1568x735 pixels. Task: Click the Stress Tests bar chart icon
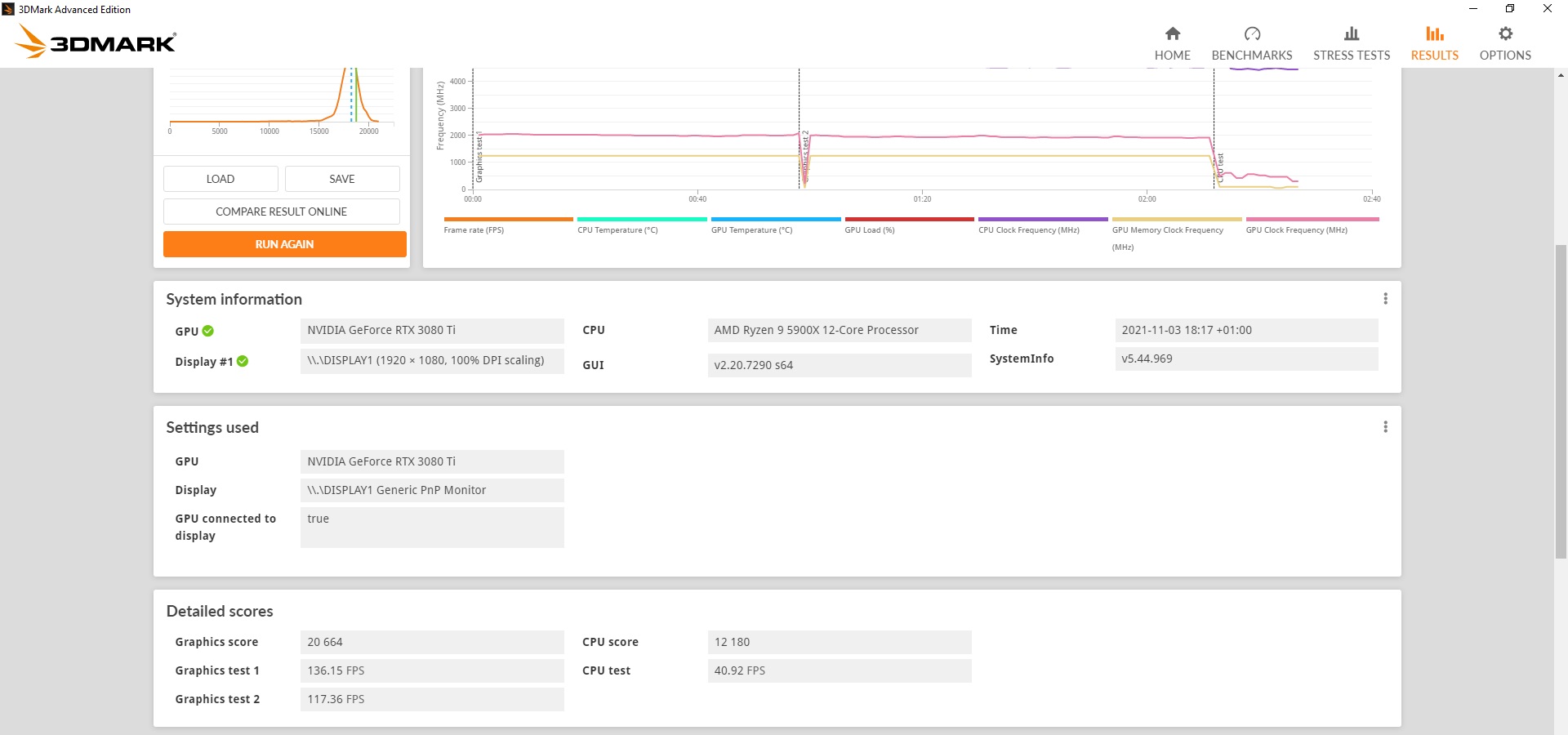click(1352, 33)
